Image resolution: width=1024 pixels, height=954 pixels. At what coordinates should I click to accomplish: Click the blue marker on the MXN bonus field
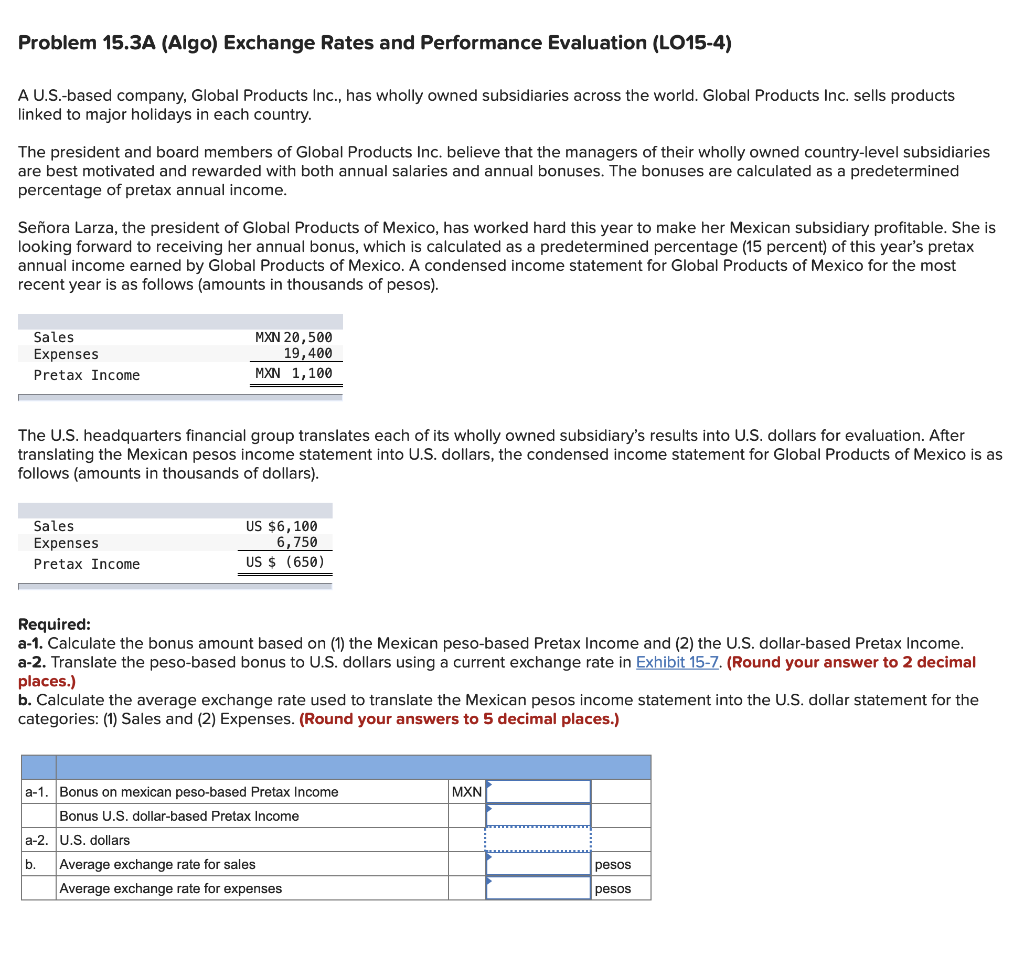(488, 785)
